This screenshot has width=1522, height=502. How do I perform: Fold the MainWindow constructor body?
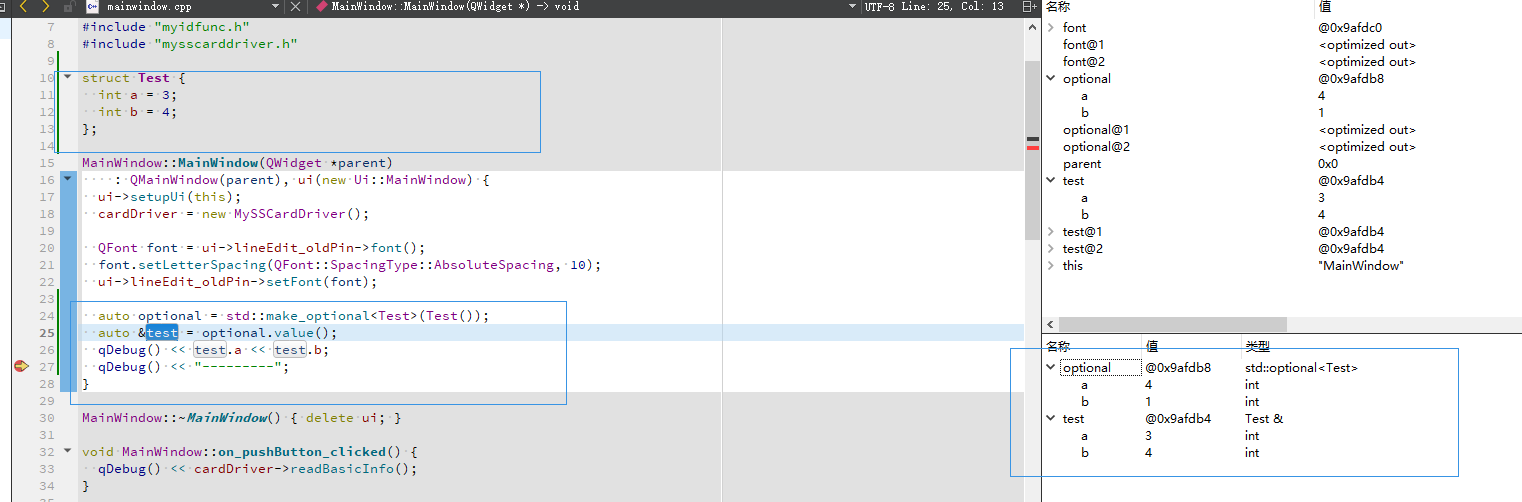(x=67, y=180)
